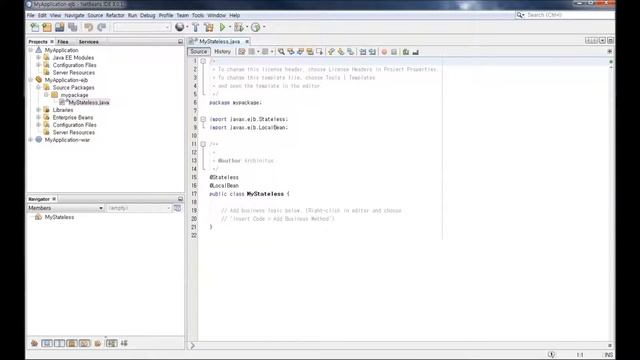Viewport: 640px width, 360px height.
Task: Collapse the MyApplication-ejb project node
Action: pyautogui.click(x=31, y=80)
